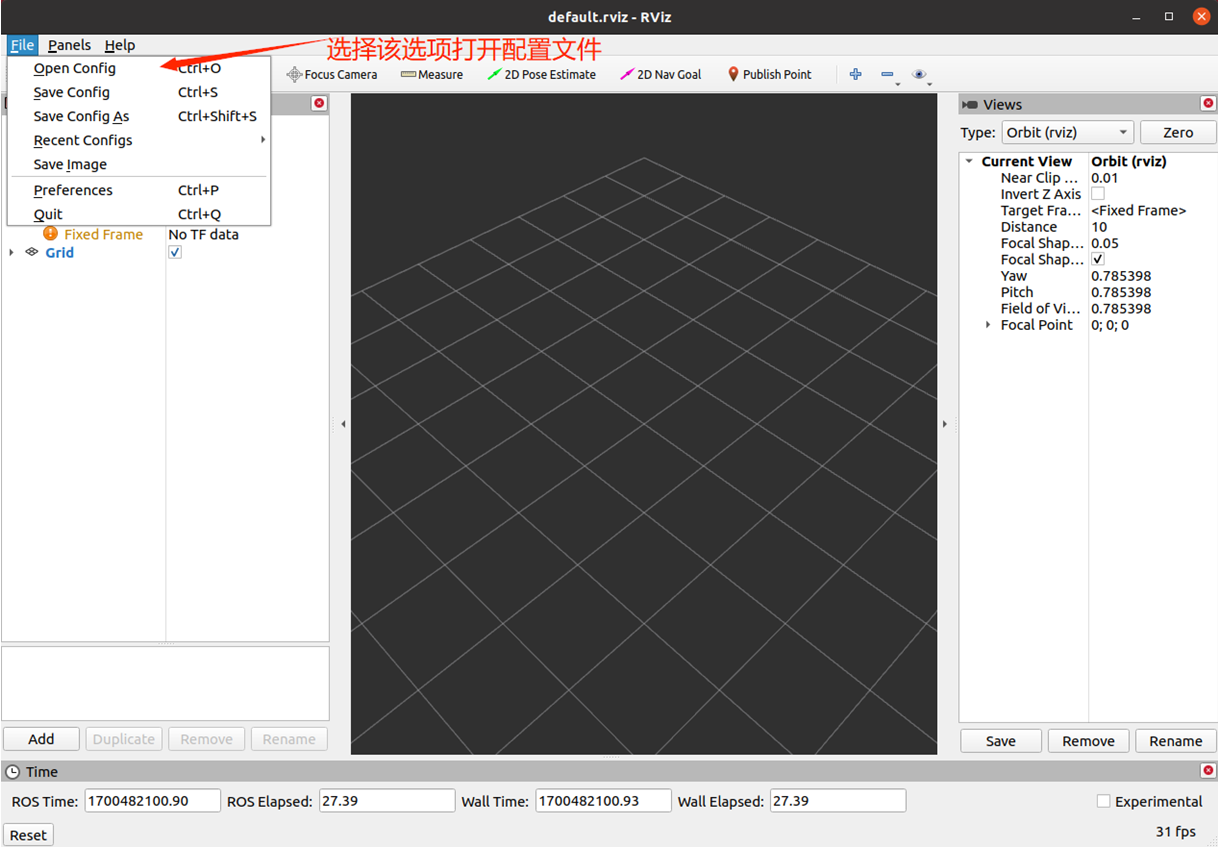The image size is (1218, 847).
Task: Expand the Focal Point property
Action: click(988, 325)
